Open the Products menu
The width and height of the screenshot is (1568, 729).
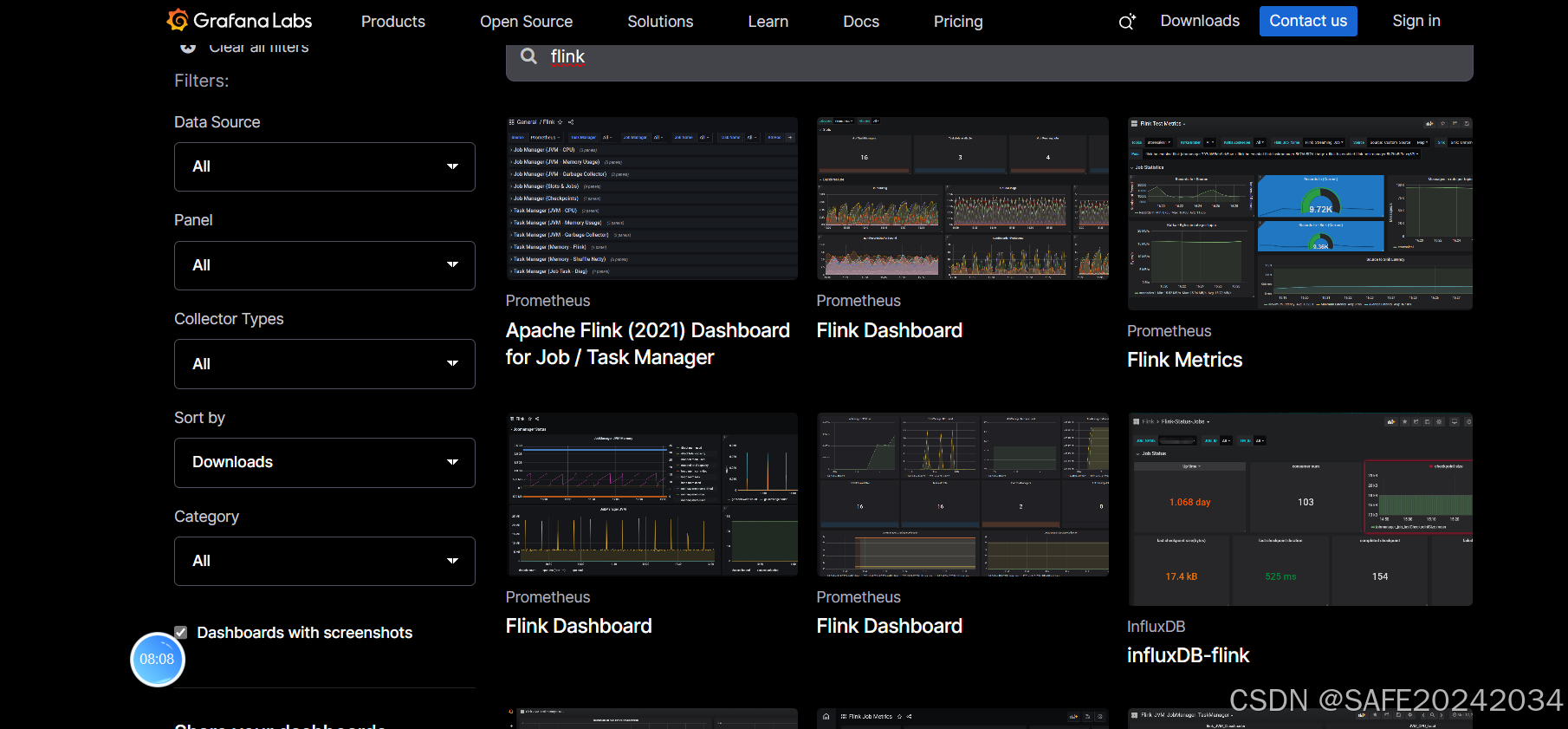(x=393, y=22)
